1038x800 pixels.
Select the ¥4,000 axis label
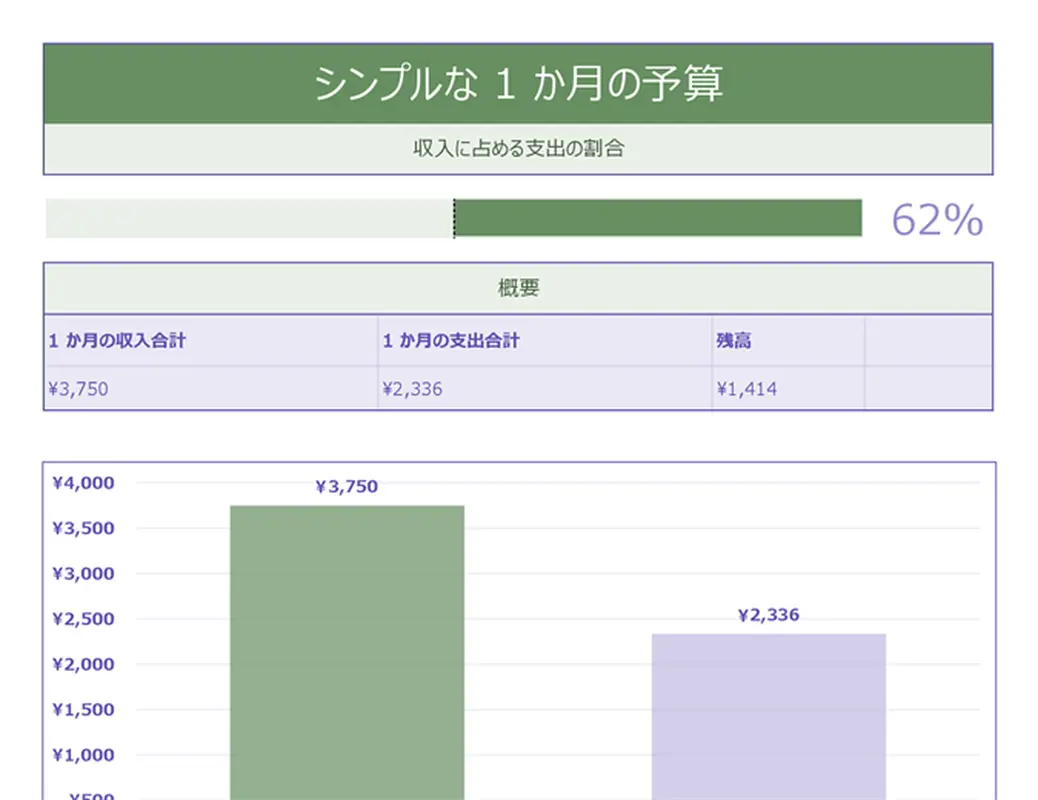click(83, 483)
